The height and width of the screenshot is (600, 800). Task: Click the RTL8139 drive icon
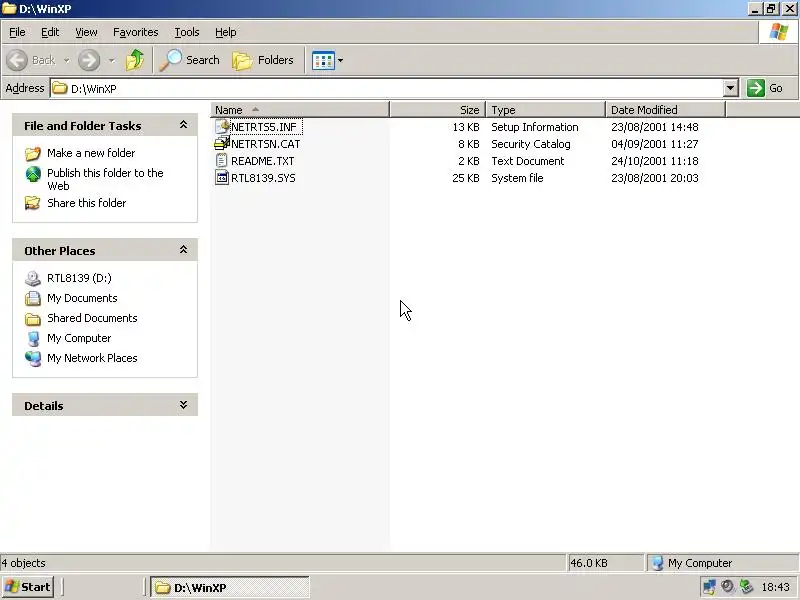[x=33, y=278]
